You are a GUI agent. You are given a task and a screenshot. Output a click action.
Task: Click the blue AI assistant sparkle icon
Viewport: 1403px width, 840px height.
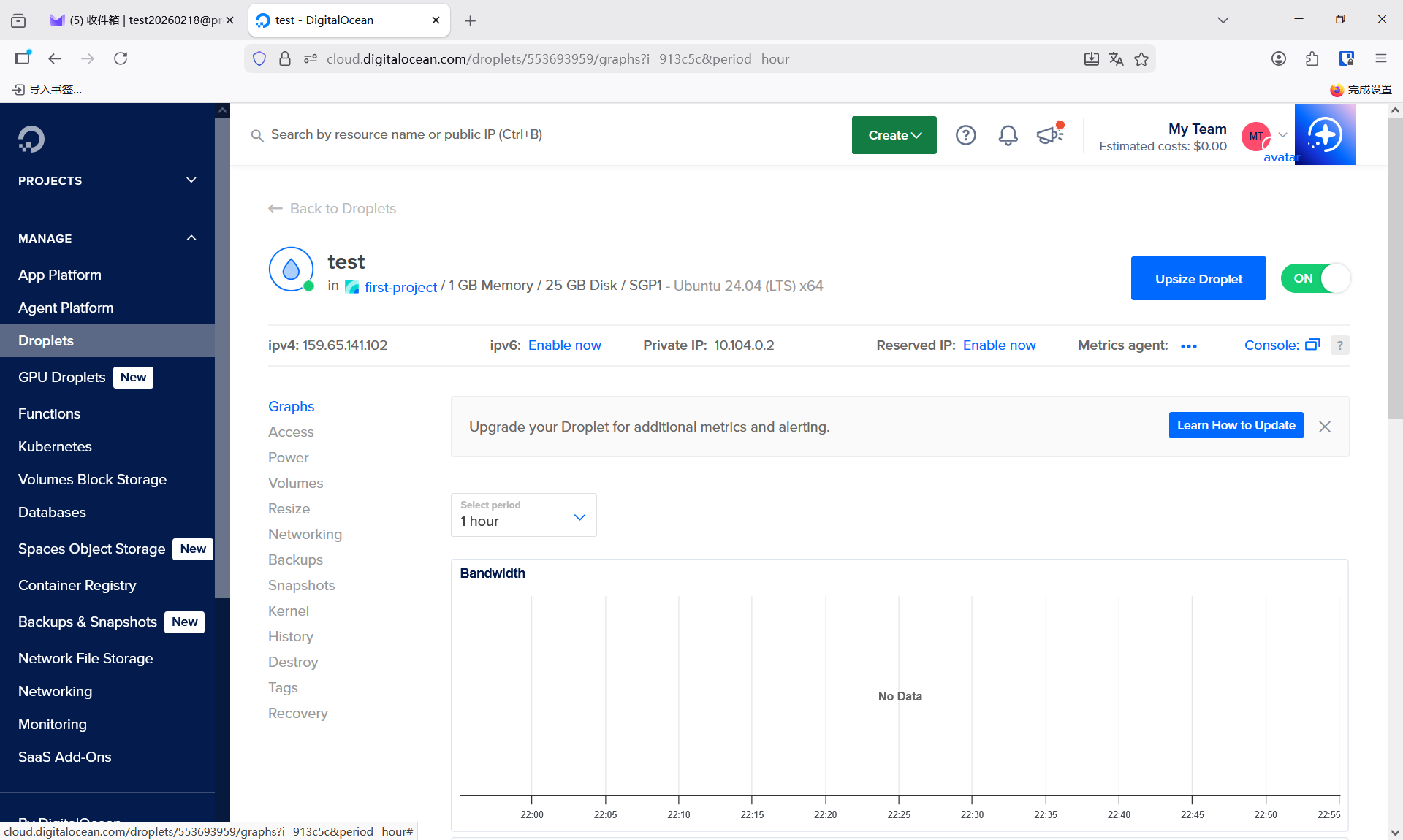tap(1324, 134)
